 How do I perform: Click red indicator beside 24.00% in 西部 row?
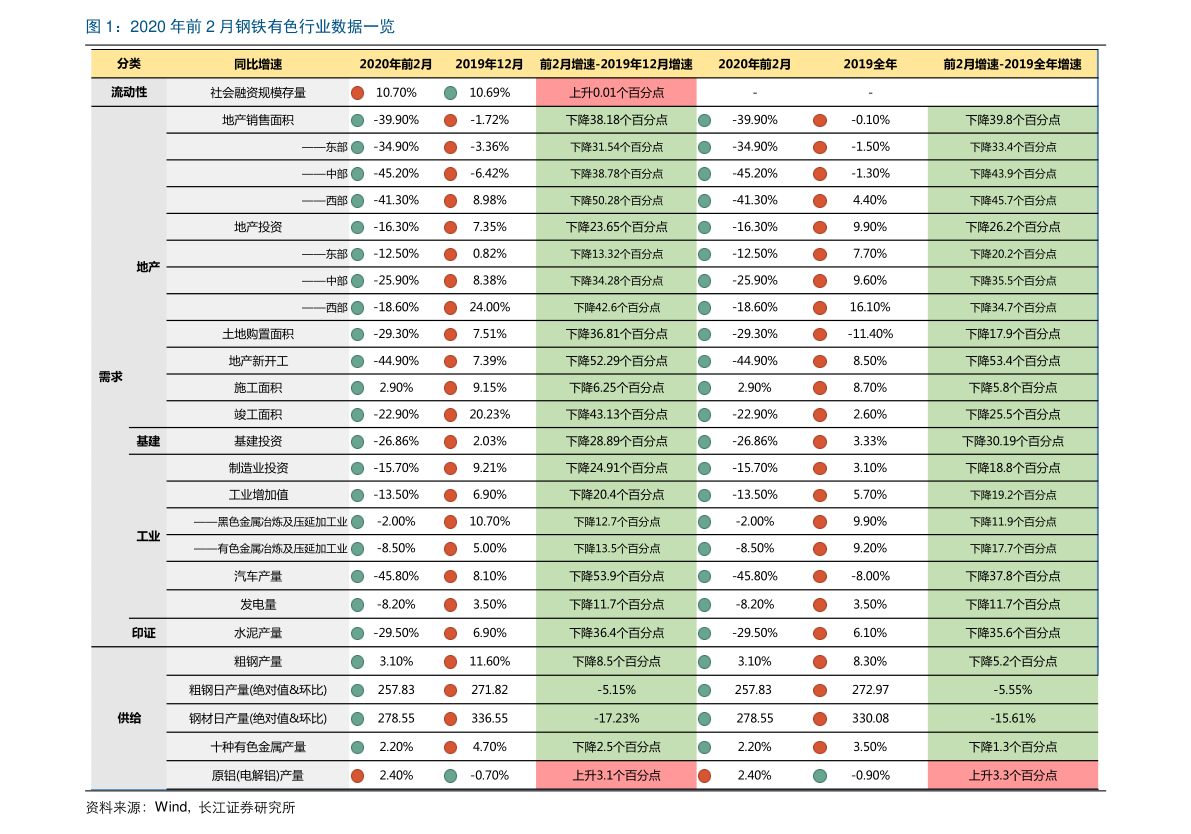click(x=450, y=308)
